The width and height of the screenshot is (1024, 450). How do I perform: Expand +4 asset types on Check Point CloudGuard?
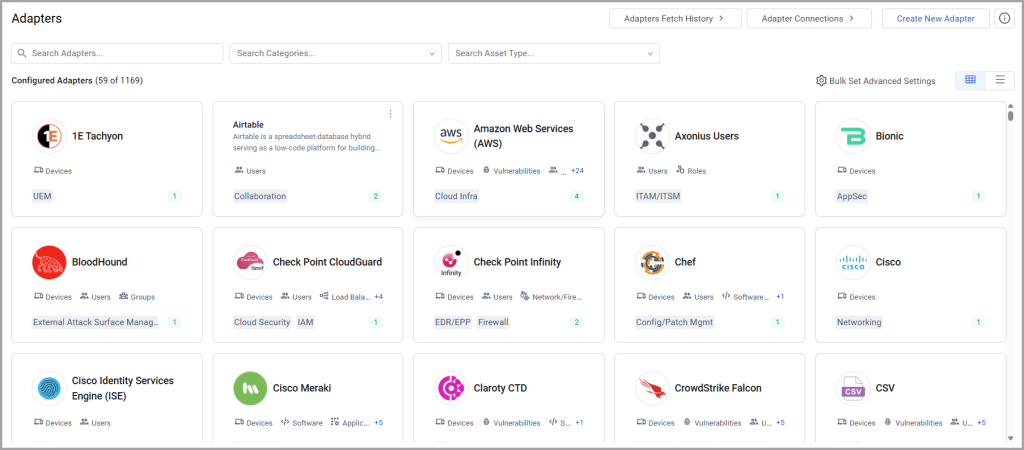point(378,297)
